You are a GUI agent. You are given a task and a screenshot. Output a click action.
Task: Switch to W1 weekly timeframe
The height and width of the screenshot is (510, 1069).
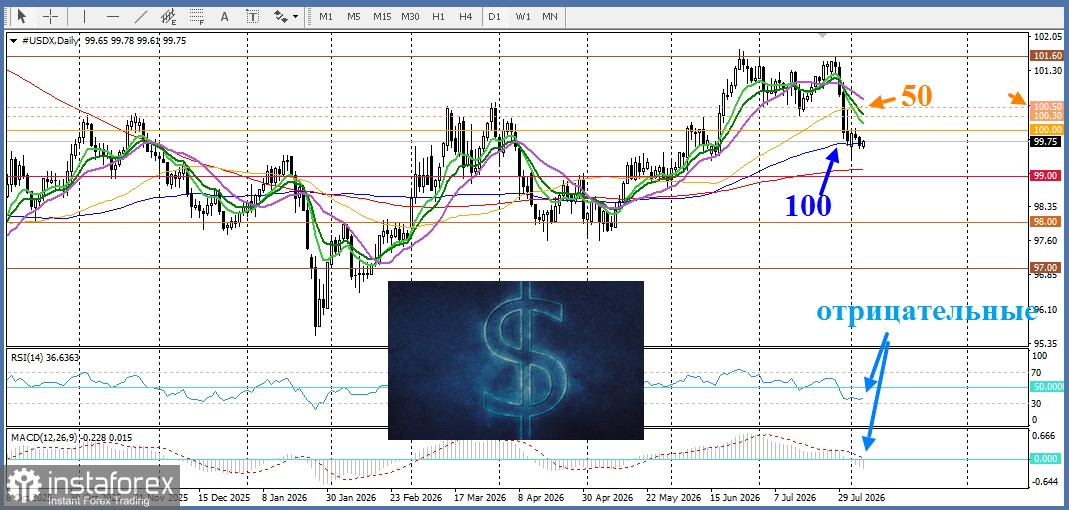523,16
